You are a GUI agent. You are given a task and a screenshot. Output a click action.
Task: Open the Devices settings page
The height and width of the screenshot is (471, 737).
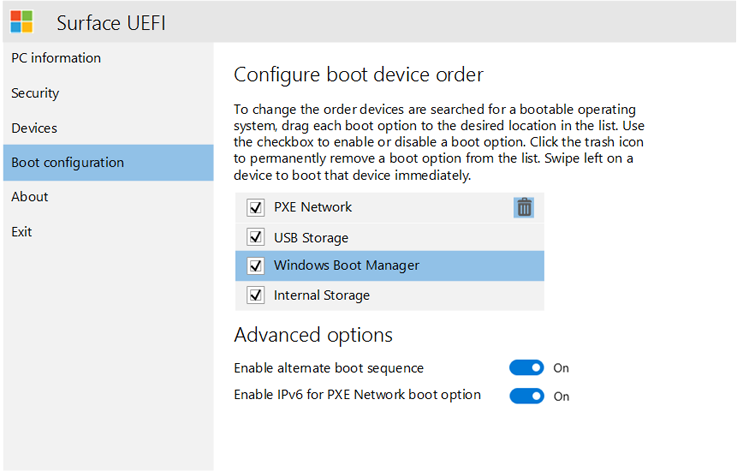click(x=34, y=128)
